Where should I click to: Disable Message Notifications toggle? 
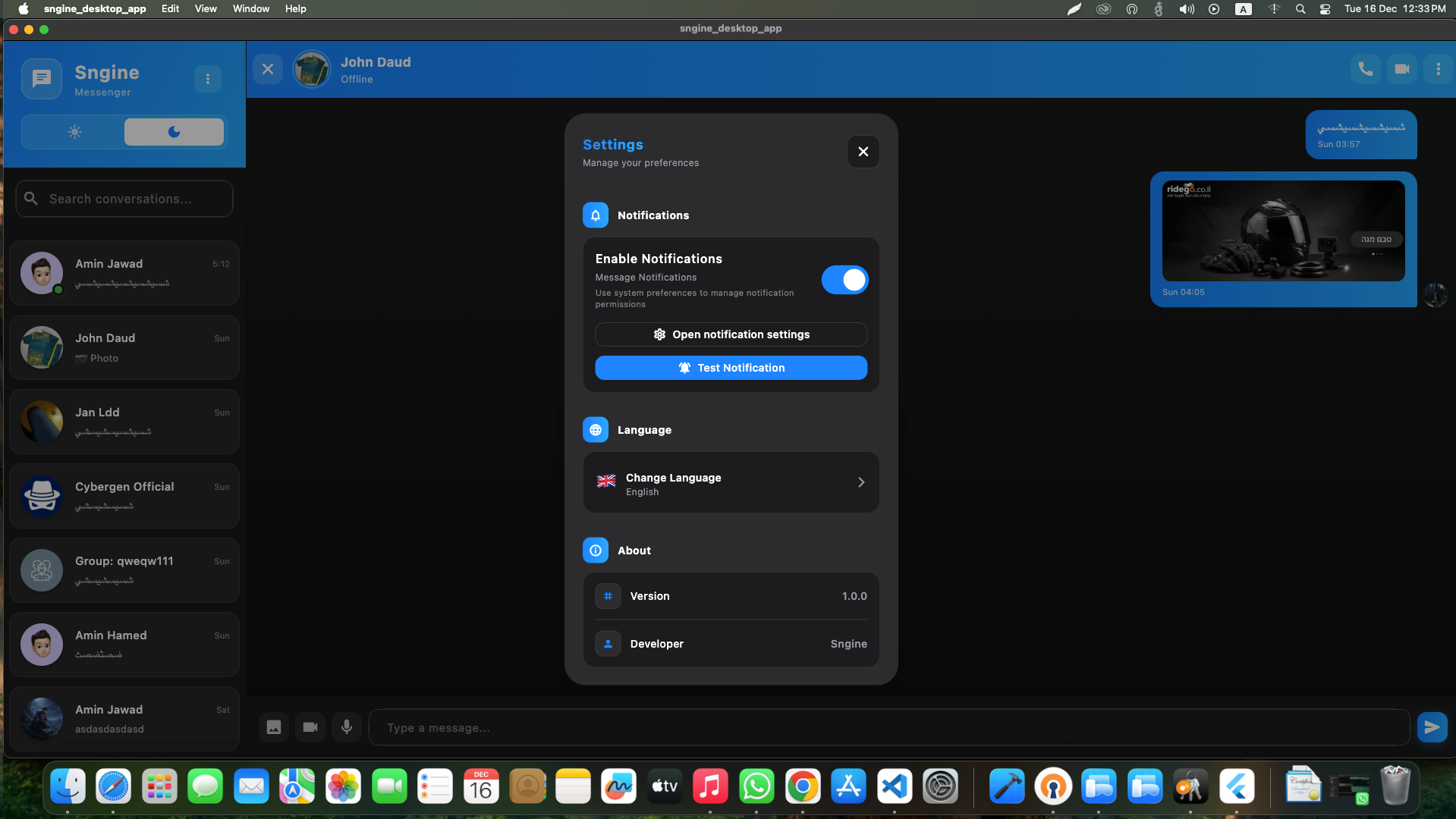pyautogui.click(x=844, y=280)
